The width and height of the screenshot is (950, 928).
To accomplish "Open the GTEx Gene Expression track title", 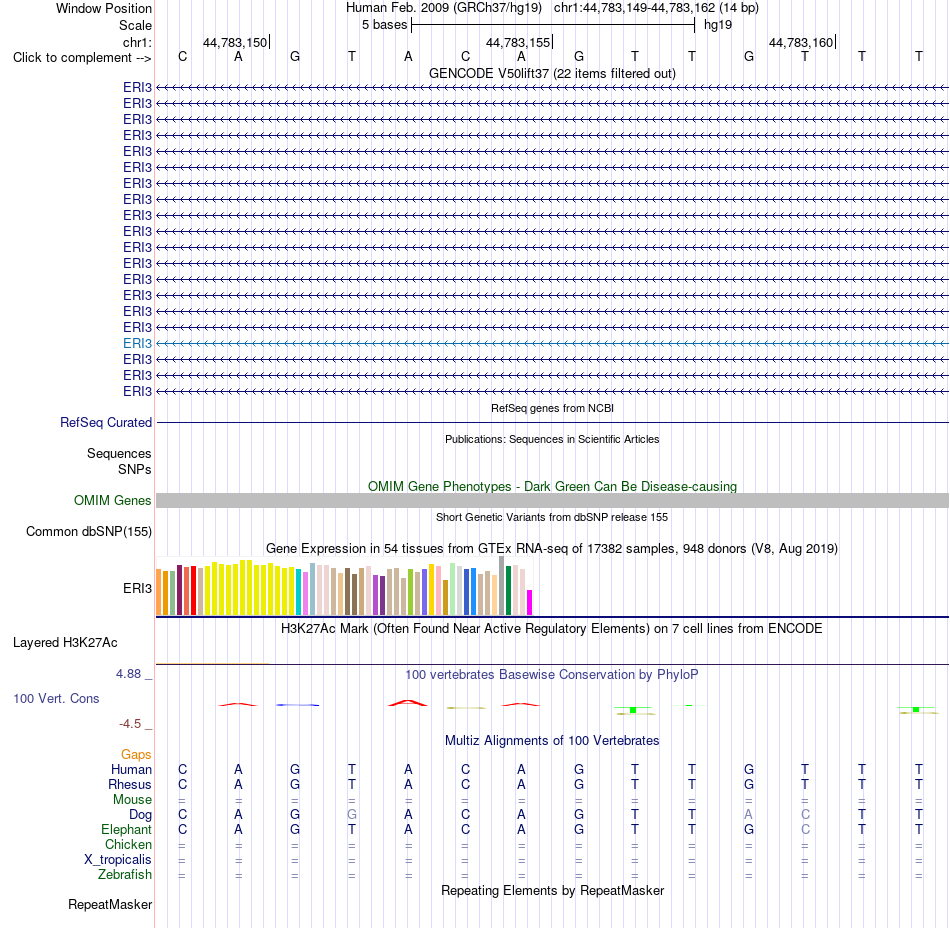I will click(x=552, y=549).
